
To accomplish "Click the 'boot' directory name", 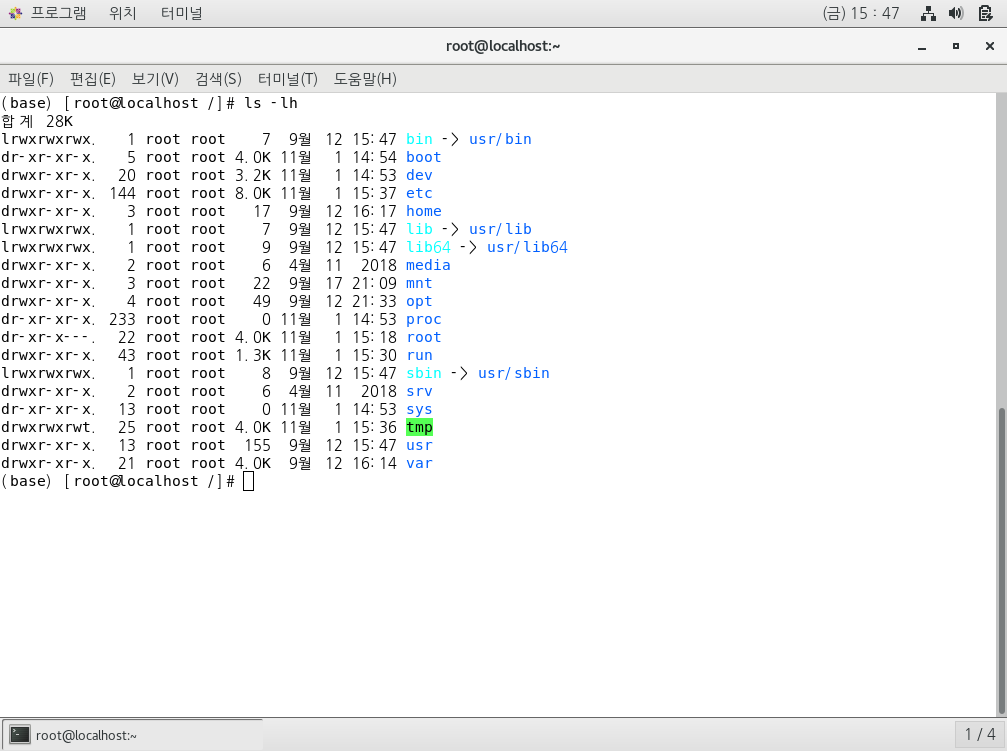I will coord(424,157).
